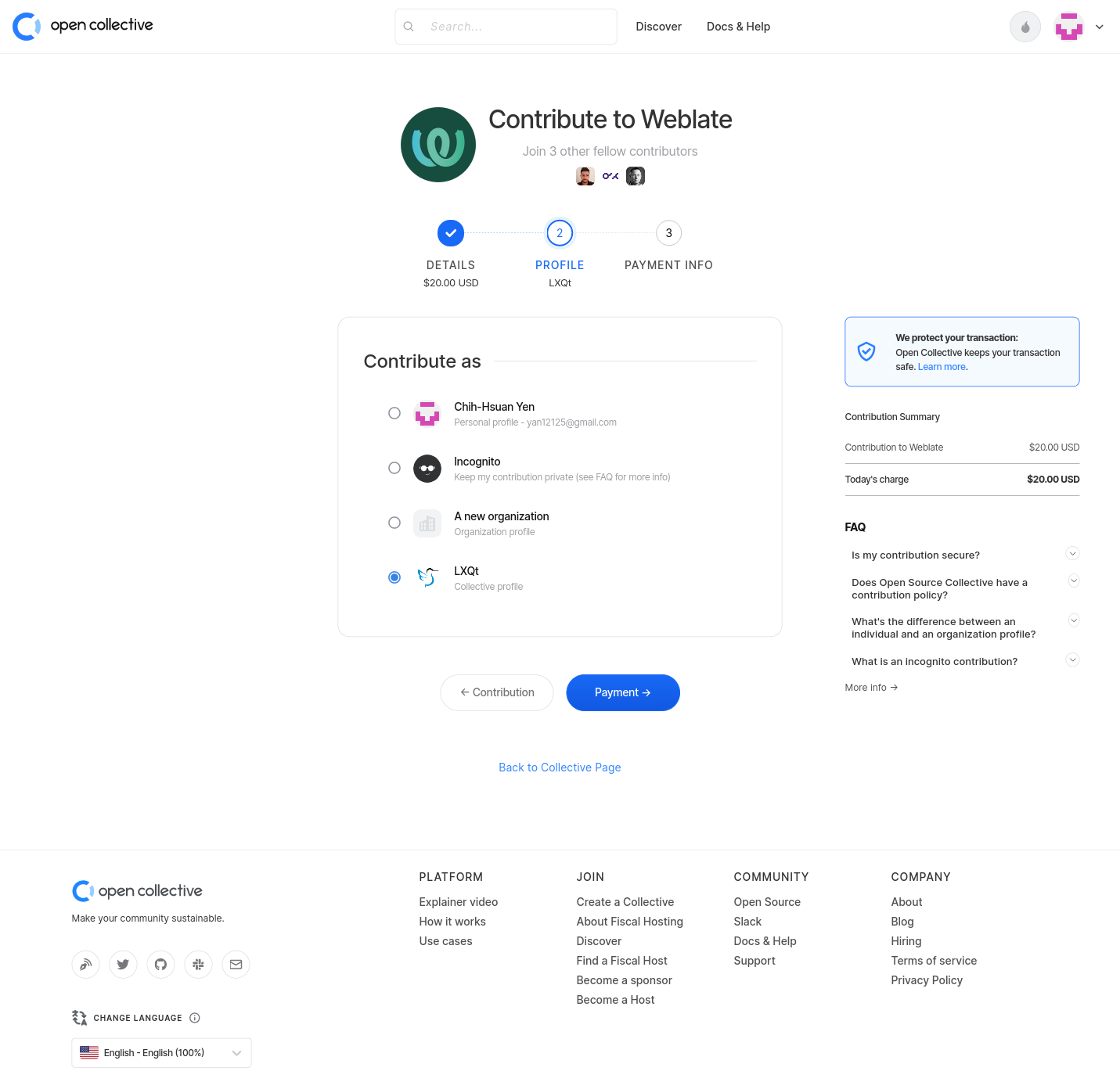Select step 3 Payment Info circle
This screenshot has width=1120, height=1082.
tap(668, 233)
